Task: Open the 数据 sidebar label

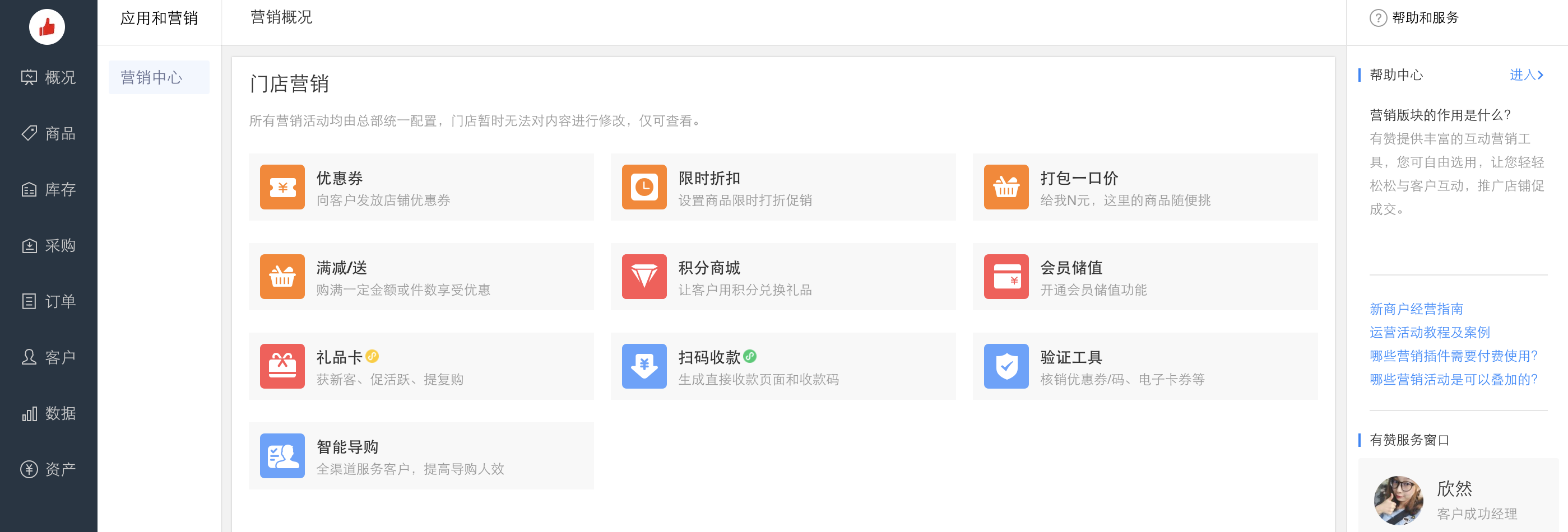Action: pos(61,413)
